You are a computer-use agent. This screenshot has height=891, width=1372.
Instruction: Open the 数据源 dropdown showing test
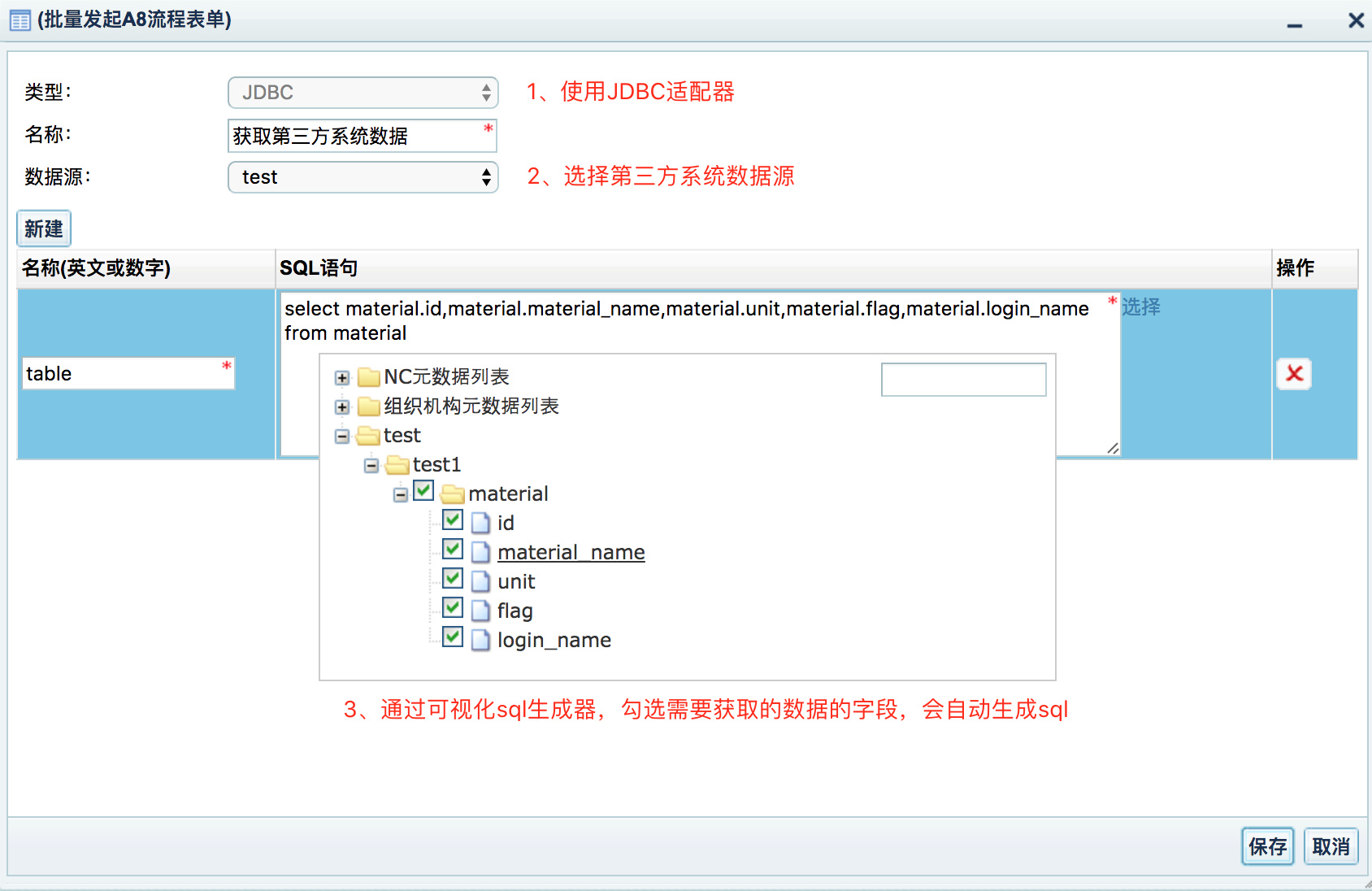[x=363, y=177]
